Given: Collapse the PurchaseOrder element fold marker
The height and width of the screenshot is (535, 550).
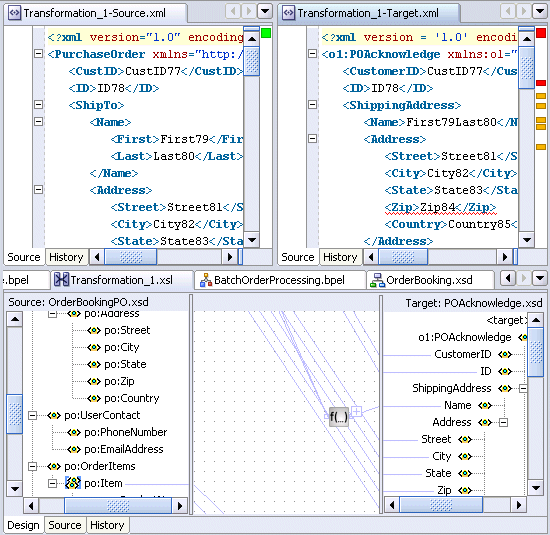Looking at the screenshot, I should tap(39, 54).
